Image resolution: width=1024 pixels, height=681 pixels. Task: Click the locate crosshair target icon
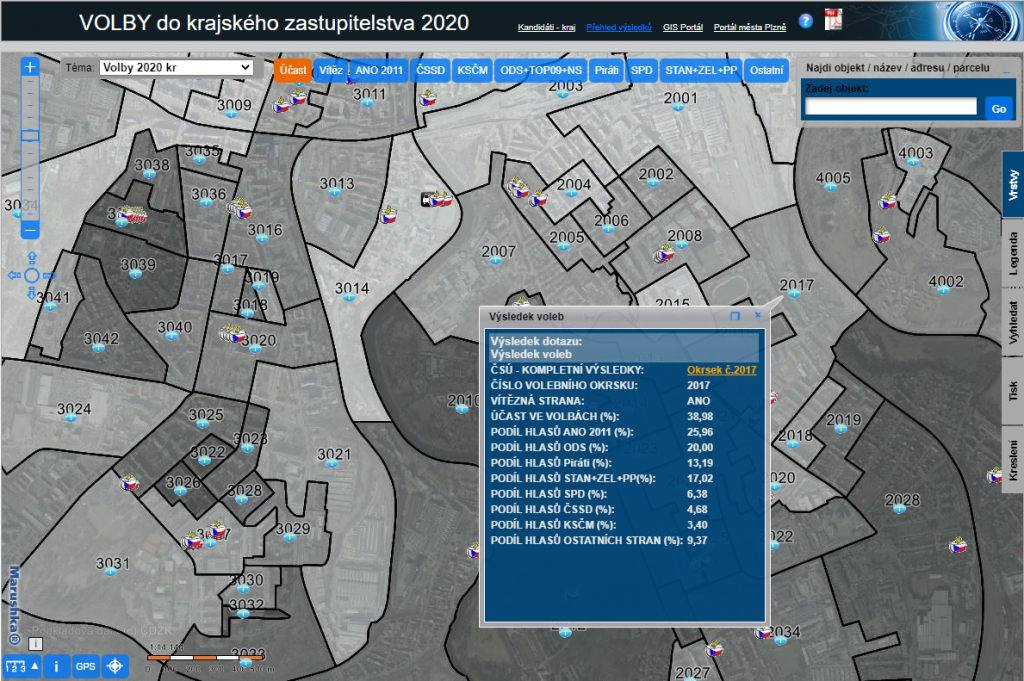click(x=115, y=667)
